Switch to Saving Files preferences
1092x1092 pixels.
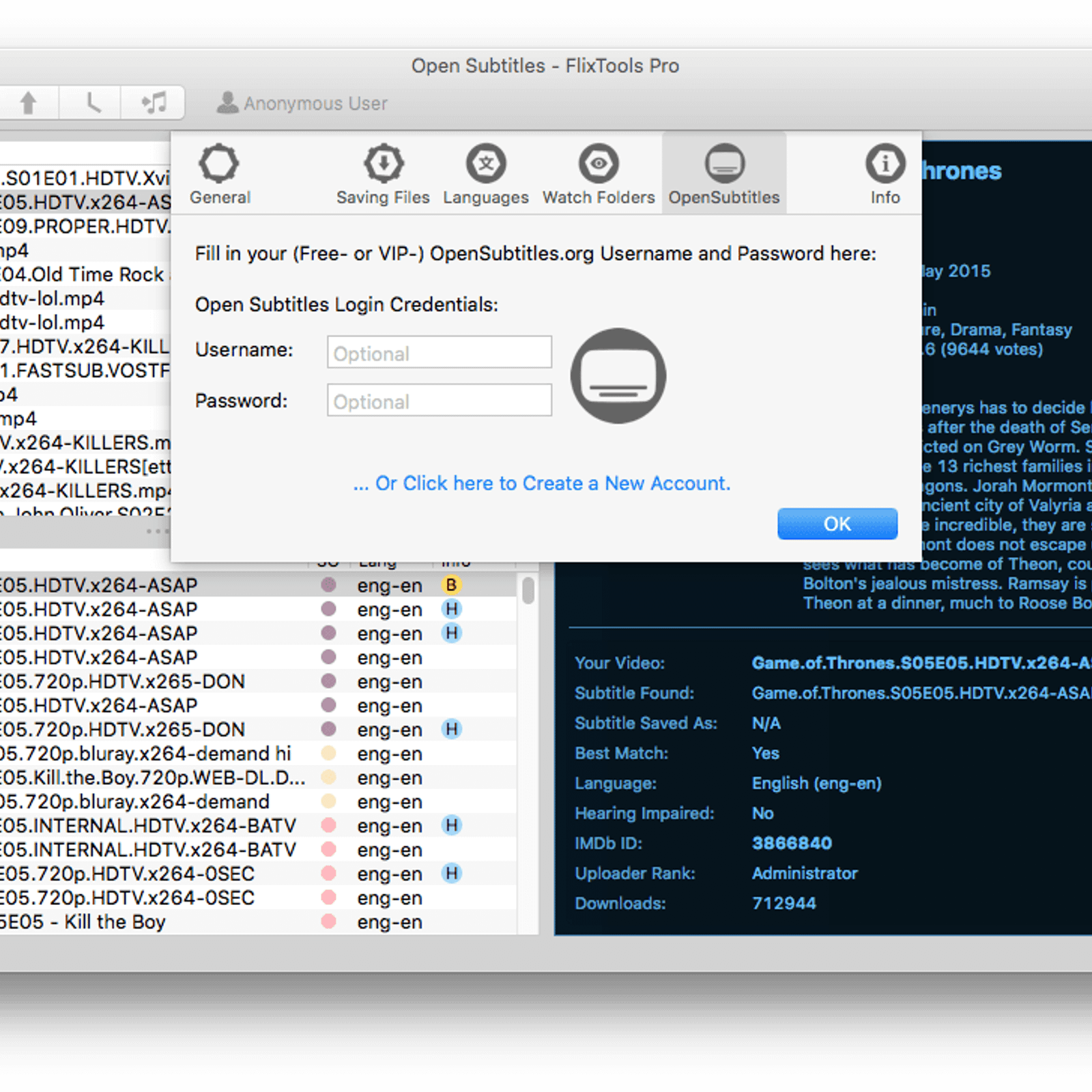383,174
